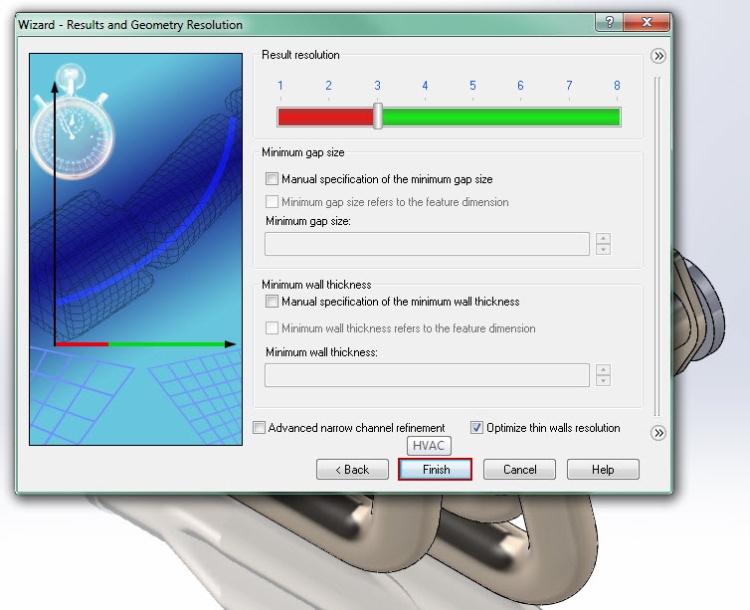Cancel the wizard

click(519, 469)
